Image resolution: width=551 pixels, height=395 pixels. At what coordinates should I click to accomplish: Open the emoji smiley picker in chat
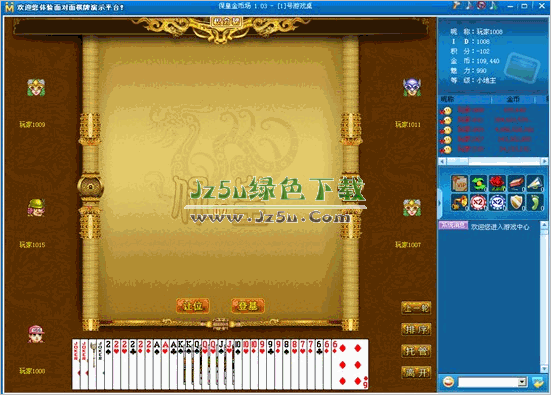448,382
